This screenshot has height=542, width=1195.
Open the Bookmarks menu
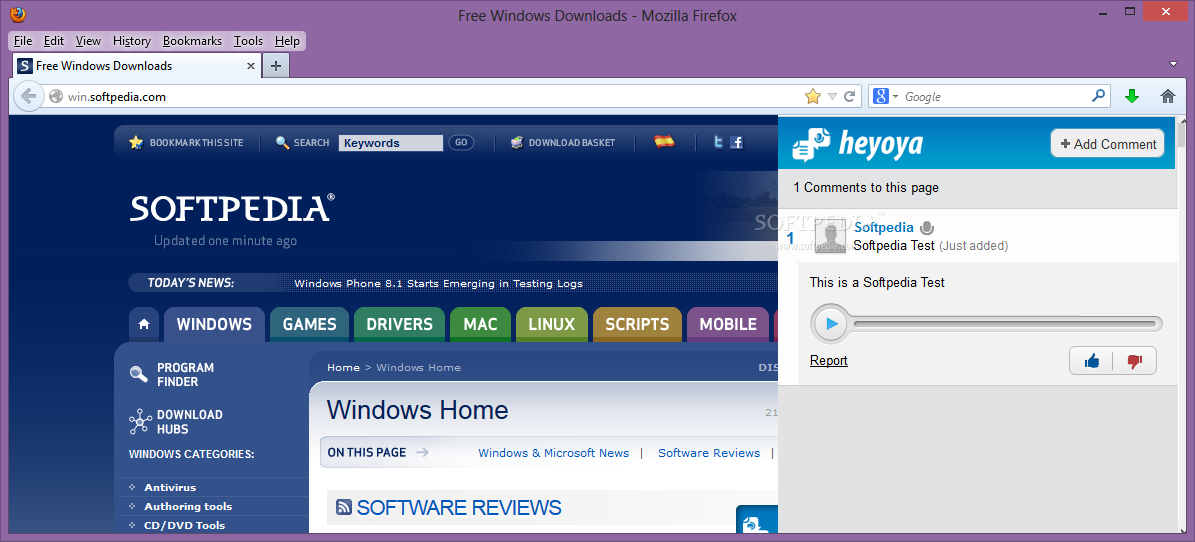click(x=192, y=41)
